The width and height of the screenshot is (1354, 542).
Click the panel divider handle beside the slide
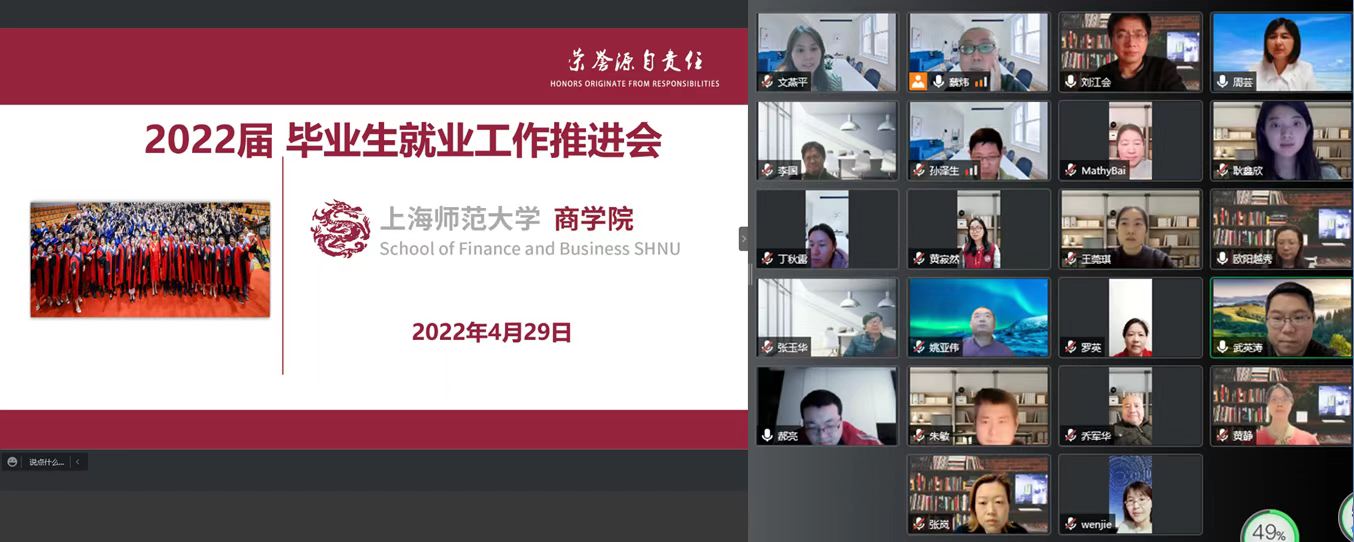coord(743,239)
